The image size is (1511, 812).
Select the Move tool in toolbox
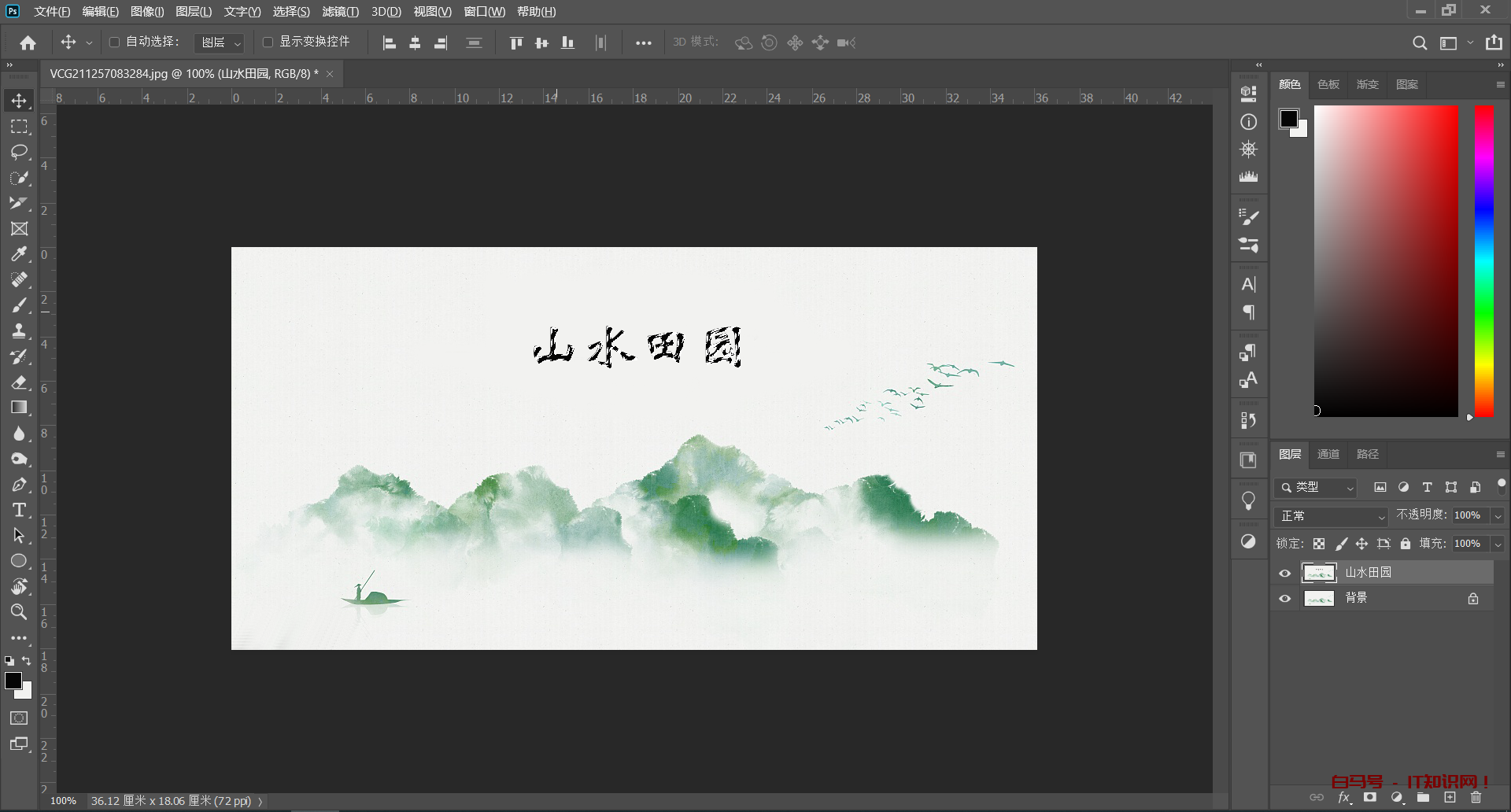[19, 101]
